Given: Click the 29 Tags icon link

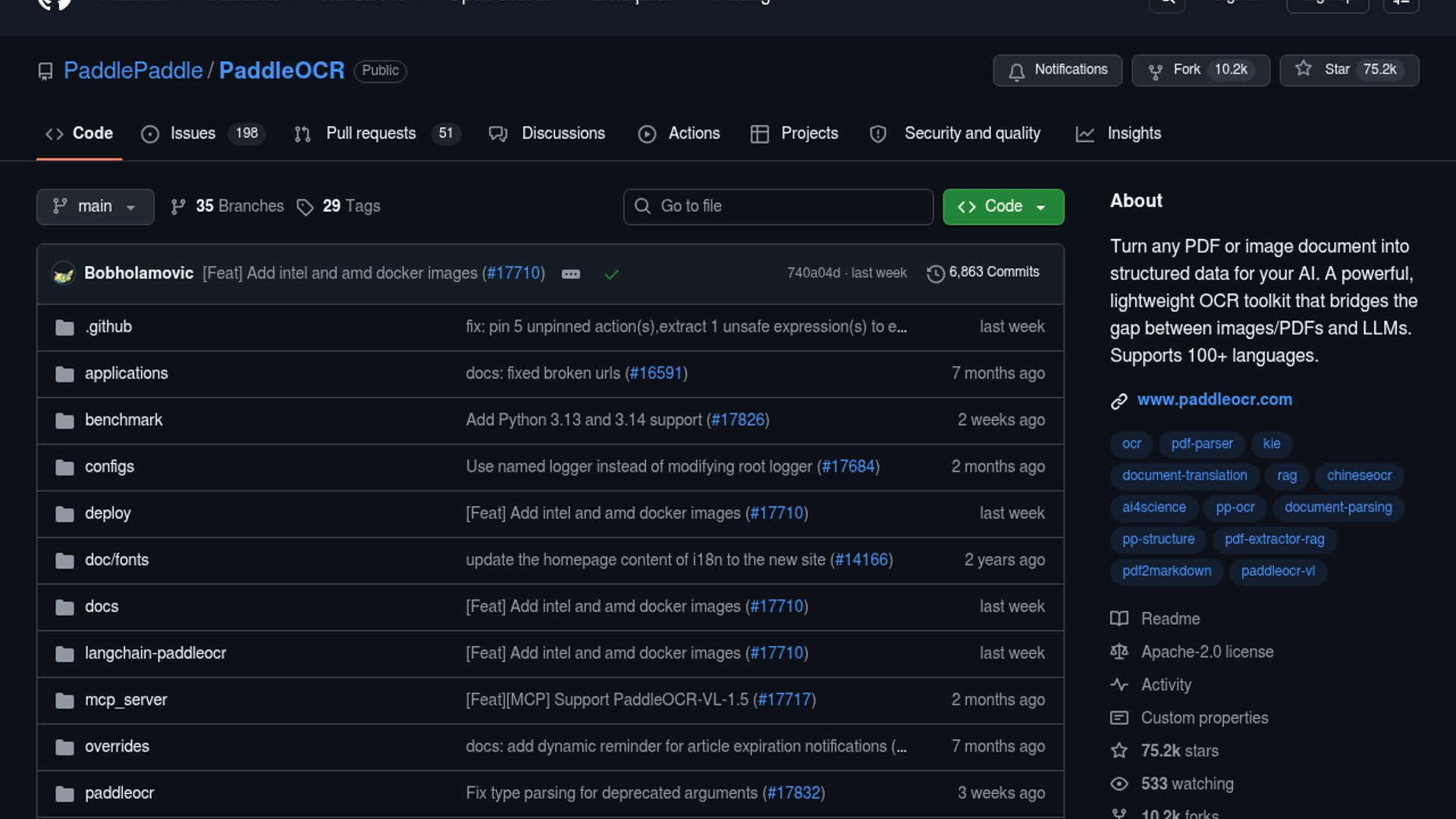Looking at the screenshot, I should click(305, 208).
